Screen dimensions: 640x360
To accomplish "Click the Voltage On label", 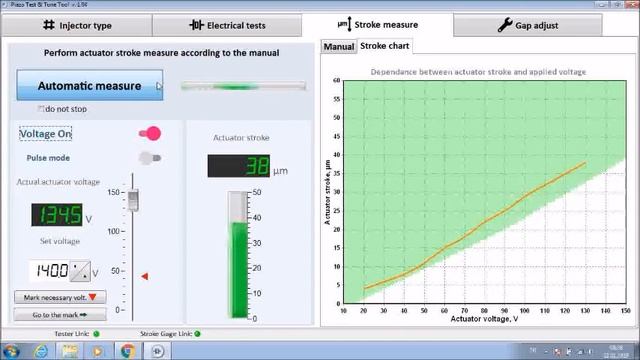I will pyautogui.click(x=45, y=133).
